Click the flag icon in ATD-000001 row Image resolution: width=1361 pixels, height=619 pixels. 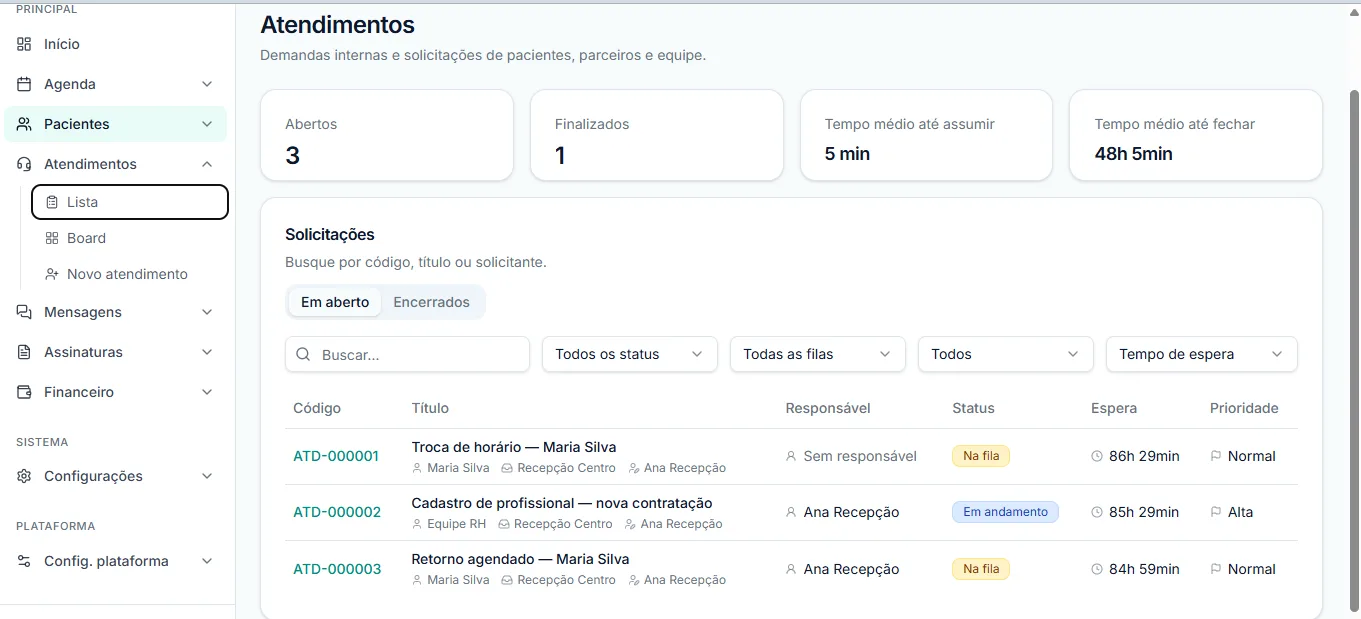1216,456
